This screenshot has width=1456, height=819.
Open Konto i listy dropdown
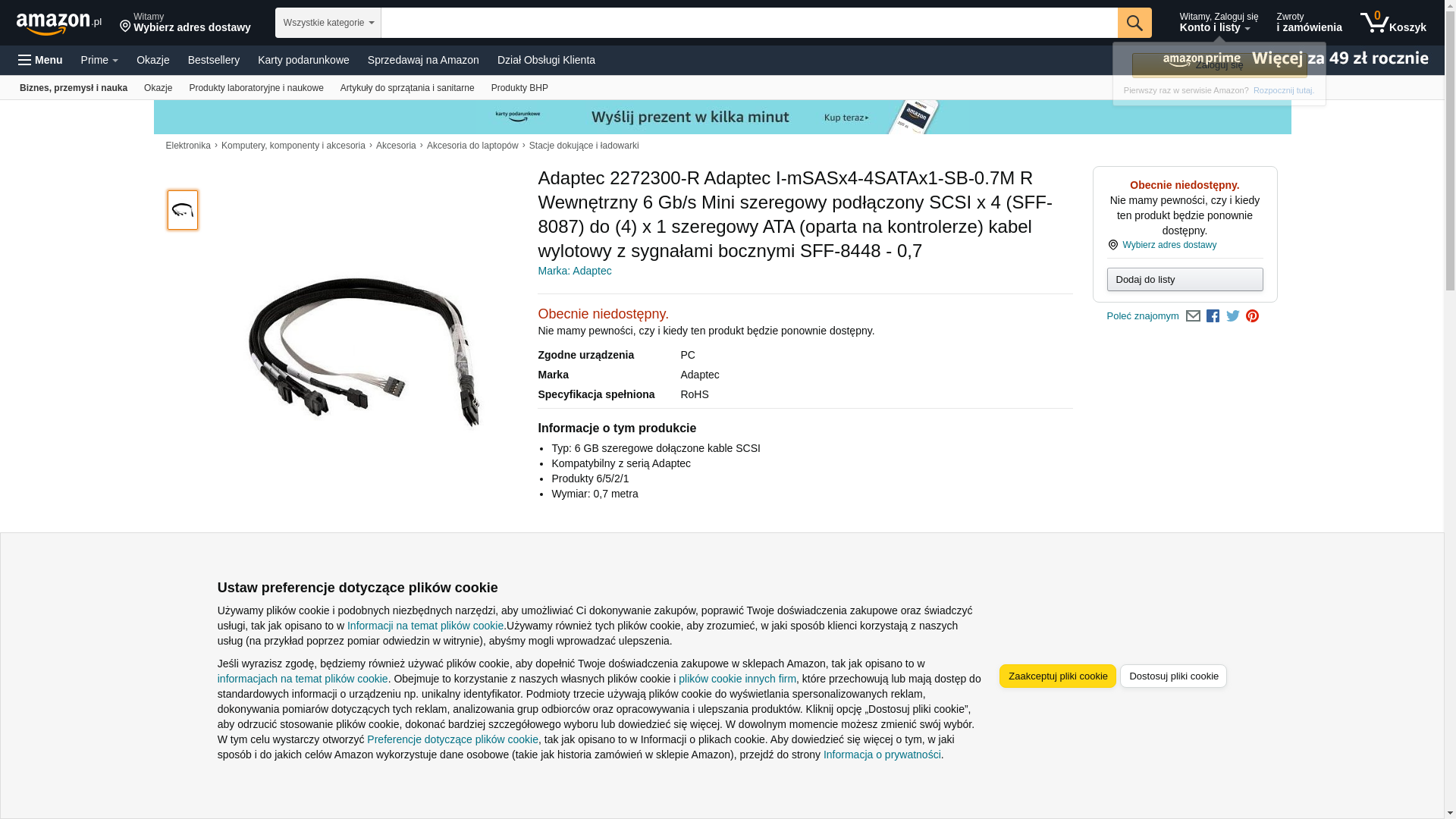click(x=1219, y=23)
